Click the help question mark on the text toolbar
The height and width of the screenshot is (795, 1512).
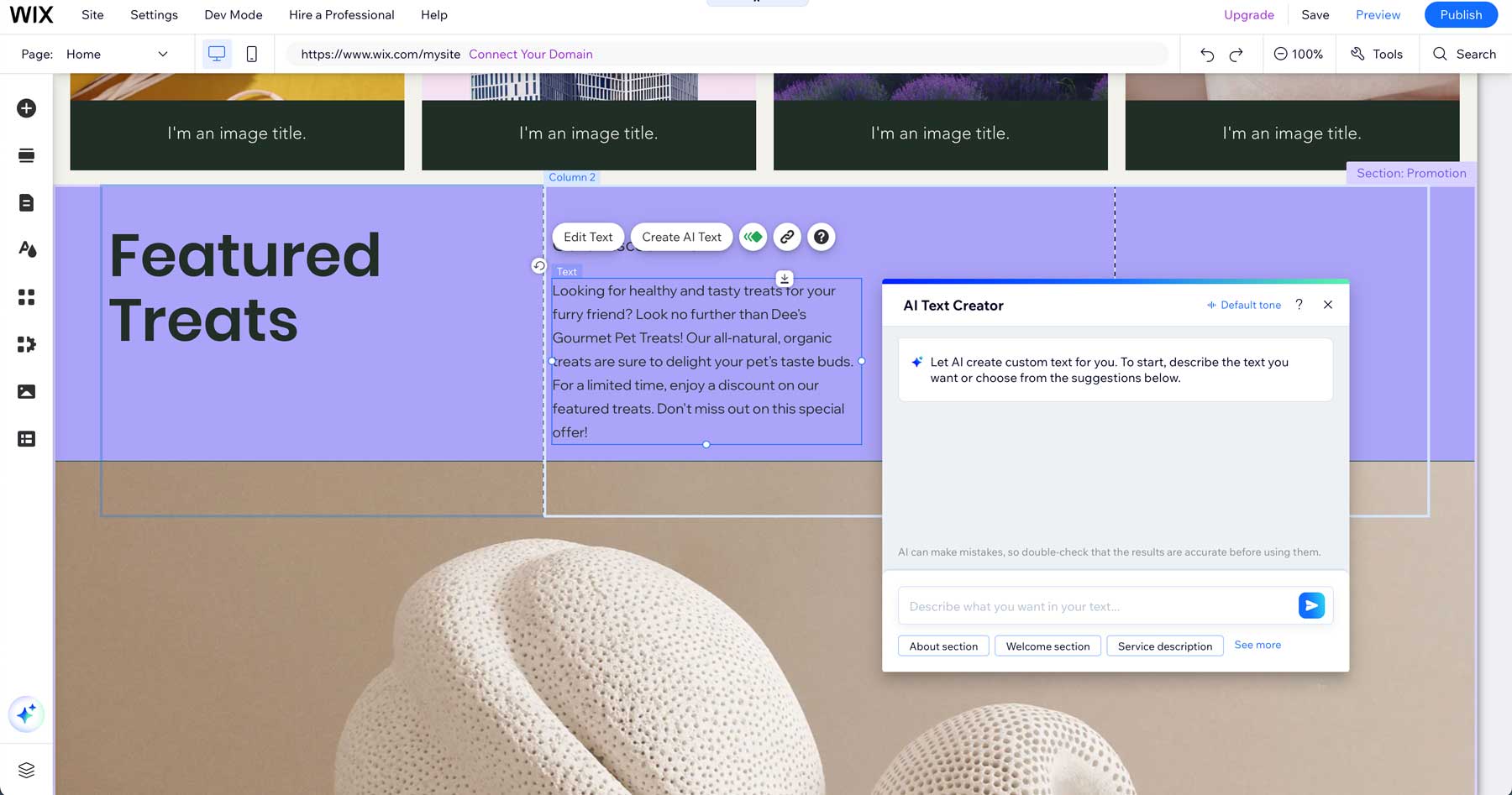tap(821, 237)
